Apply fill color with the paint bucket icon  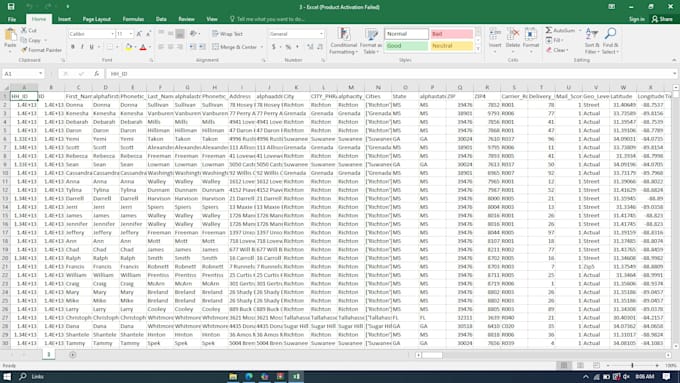pyautogui.click(x=128, y=47)
